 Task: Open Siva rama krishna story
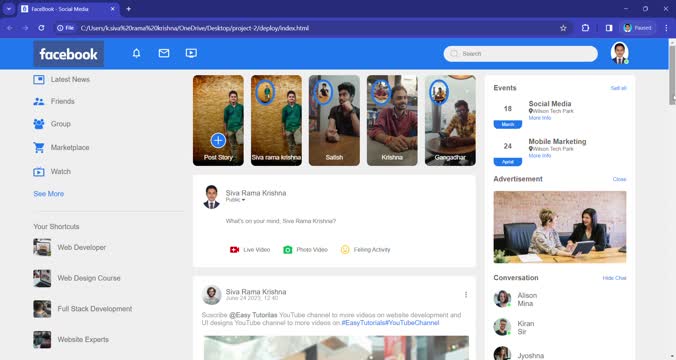click(276, 120)
